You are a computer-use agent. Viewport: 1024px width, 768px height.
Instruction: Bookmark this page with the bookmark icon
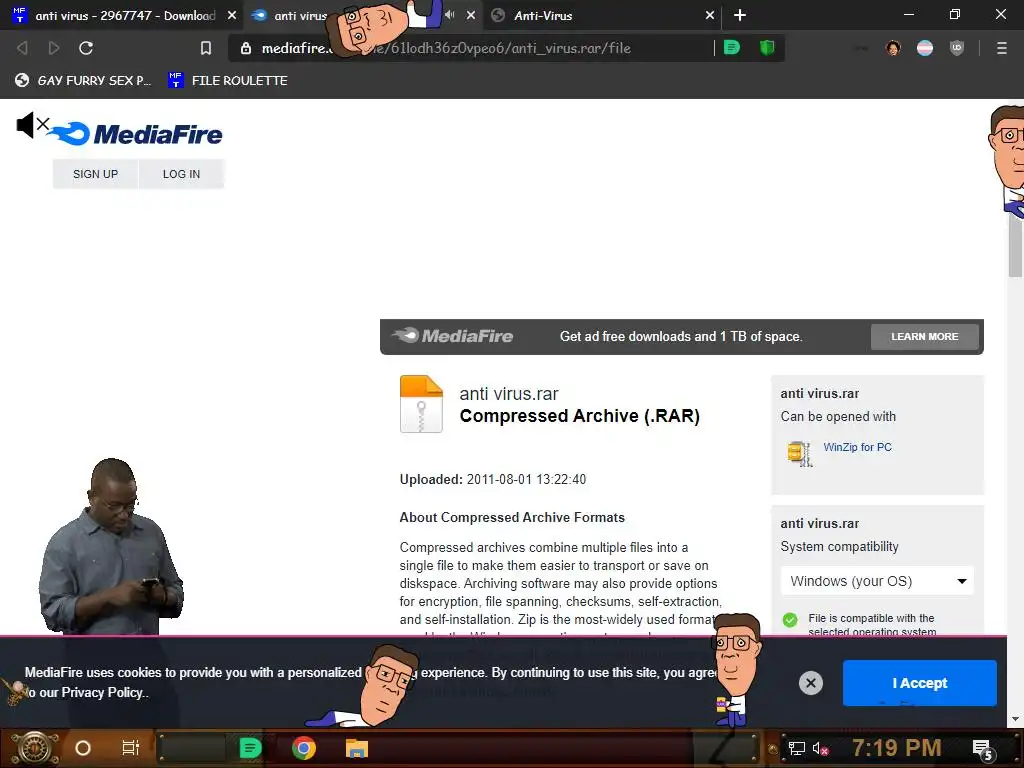tap(206, 48)
